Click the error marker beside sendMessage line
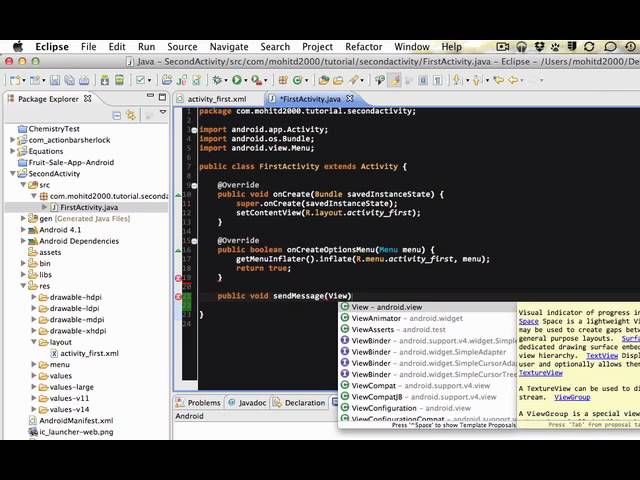Image resolution: width=640 pixels, height=480 pixels. pyautogui.click(x=178, y=297)
